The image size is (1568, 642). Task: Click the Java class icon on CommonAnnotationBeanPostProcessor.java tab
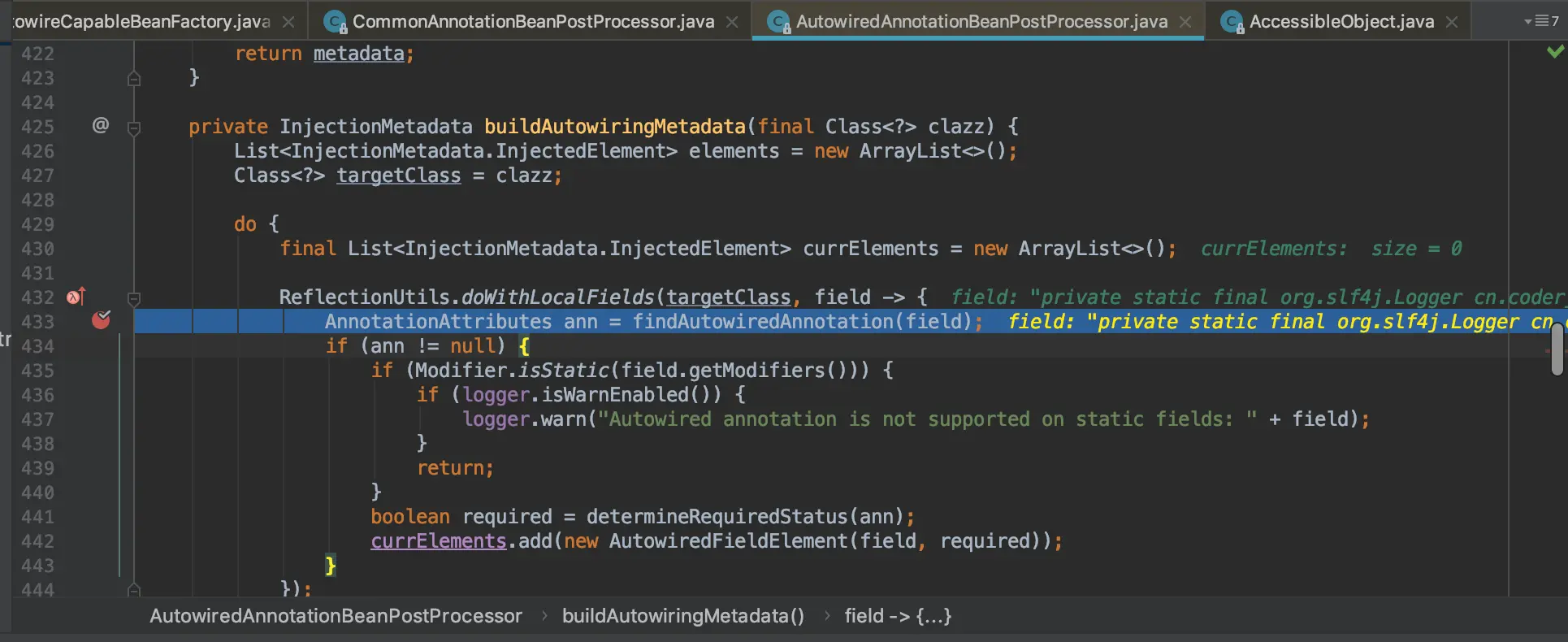coord(335,22)
